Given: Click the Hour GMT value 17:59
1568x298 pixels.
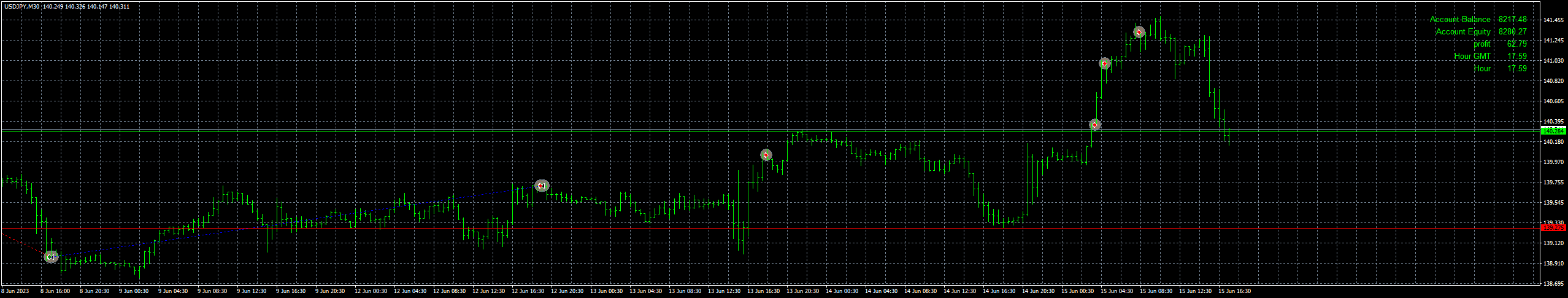Looking at the screenshot, I should point(1516,57).
